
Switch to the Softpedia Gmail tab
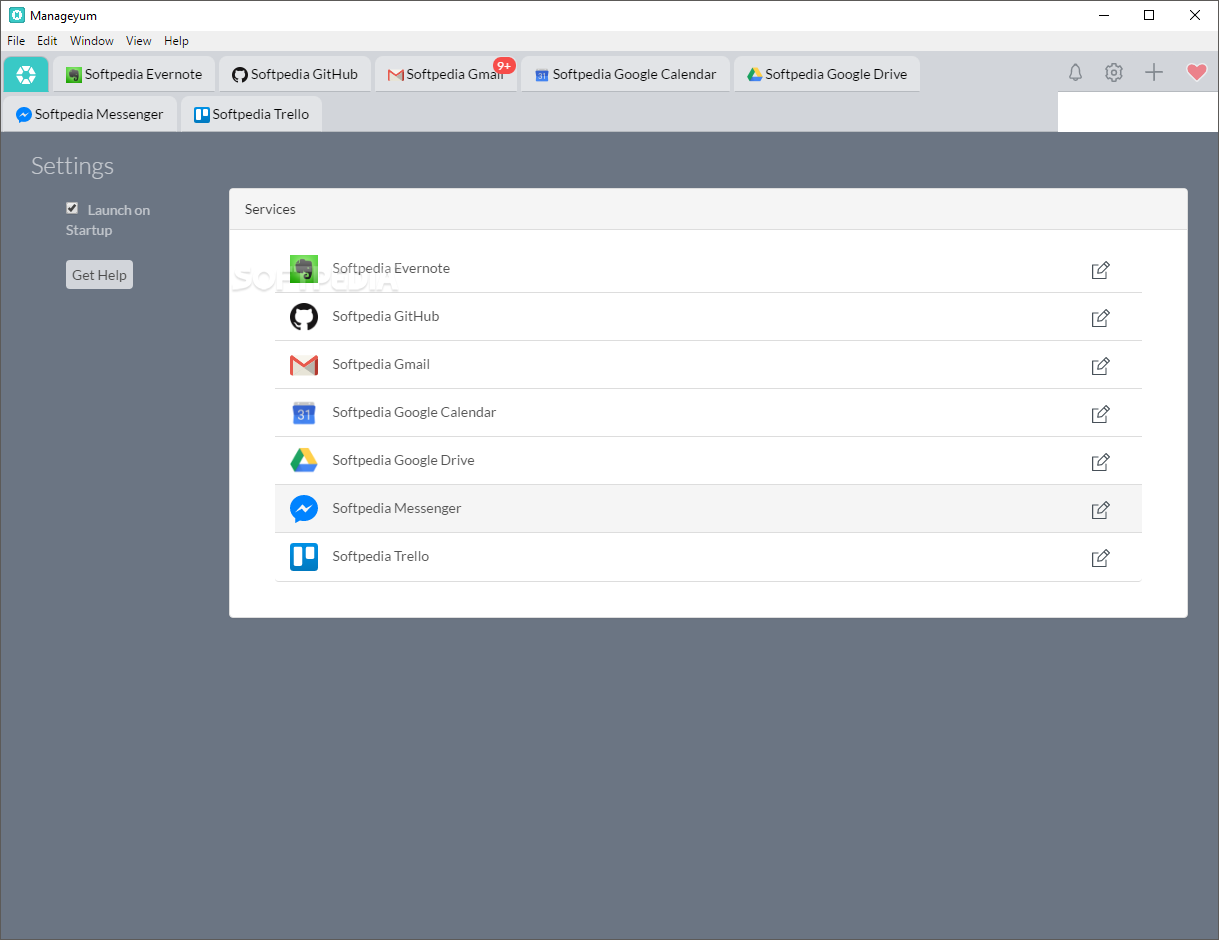click(445, 74)
